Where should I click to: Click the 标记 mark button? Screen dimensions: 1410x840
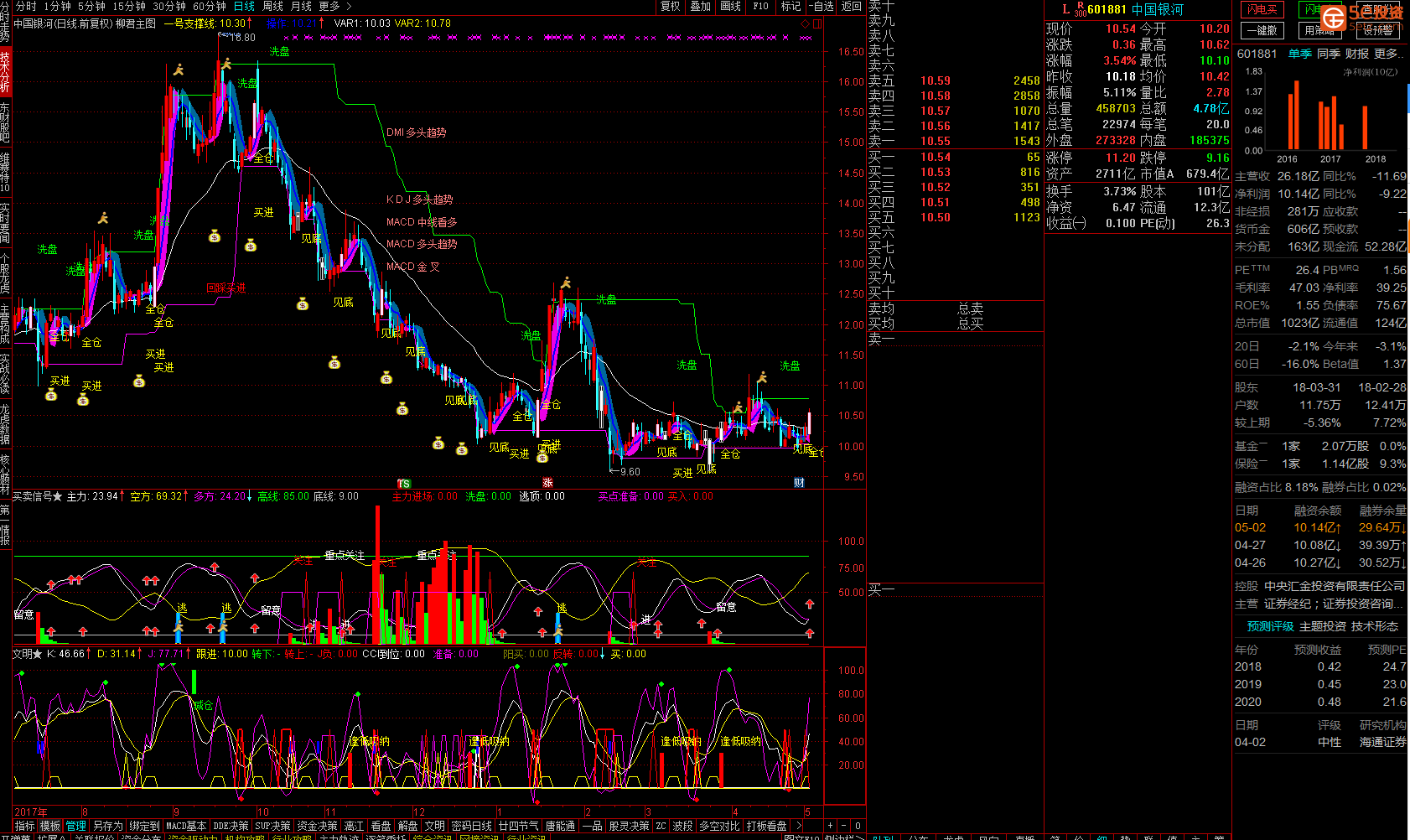click(x=791, y=6)
